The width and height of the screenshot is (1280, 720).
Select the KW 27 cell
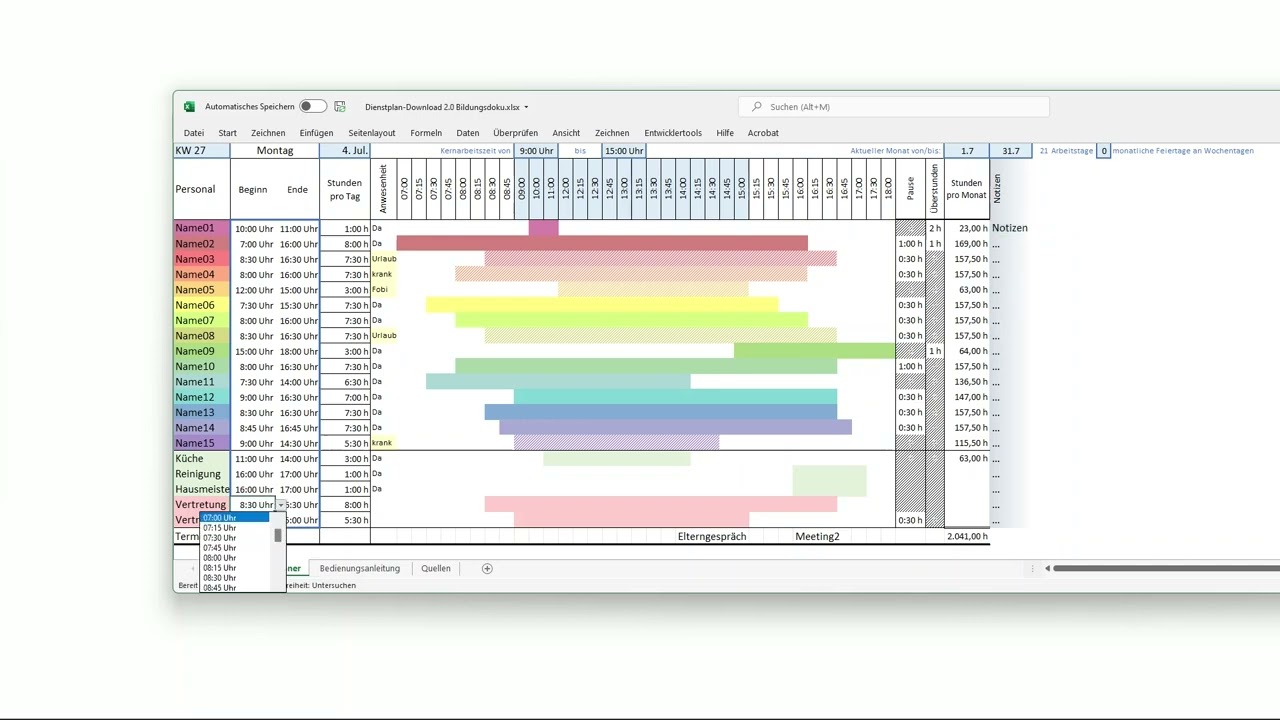pyautogui.click(x=201, y=151)
